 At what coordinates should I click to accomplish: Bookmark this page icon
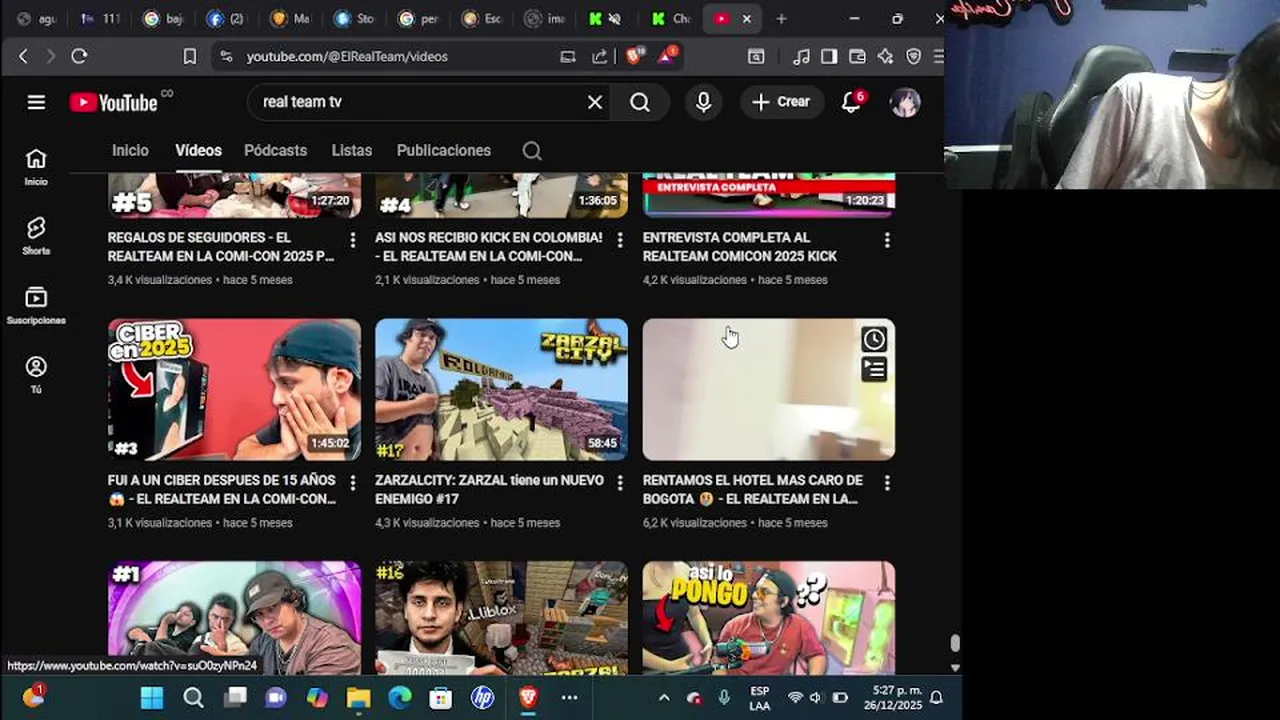coord(190,57)
